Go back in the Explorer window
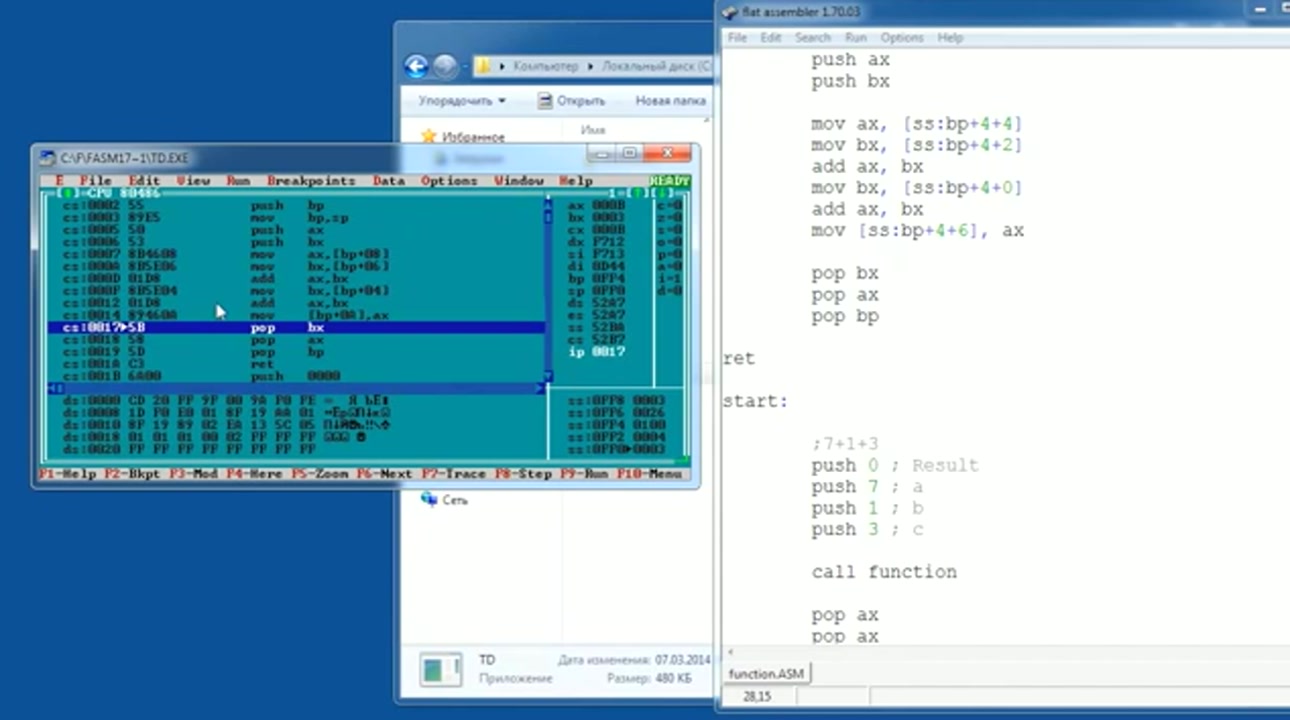The image size is (1290, 720). click(416, 66)
